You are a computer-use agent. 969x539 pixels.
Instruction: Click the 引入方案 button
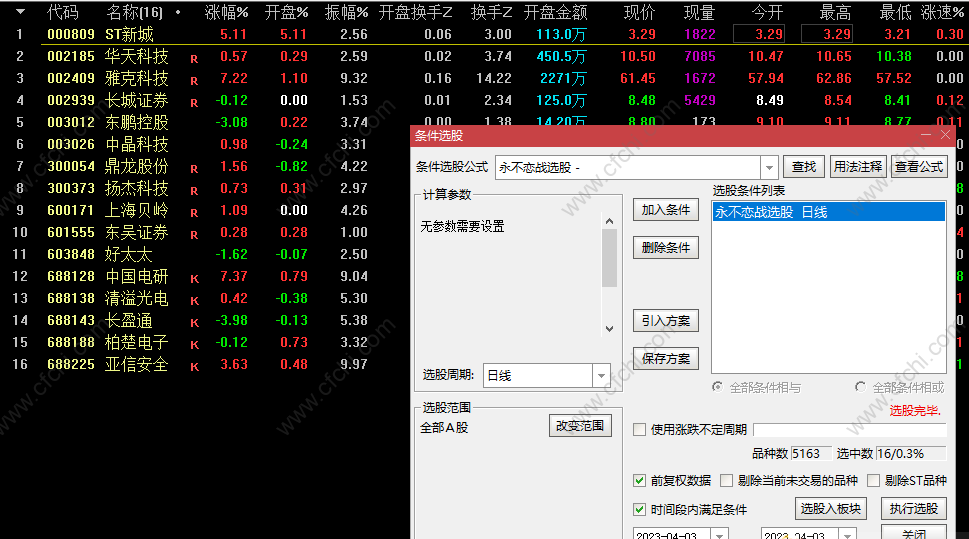click(666, 321)
